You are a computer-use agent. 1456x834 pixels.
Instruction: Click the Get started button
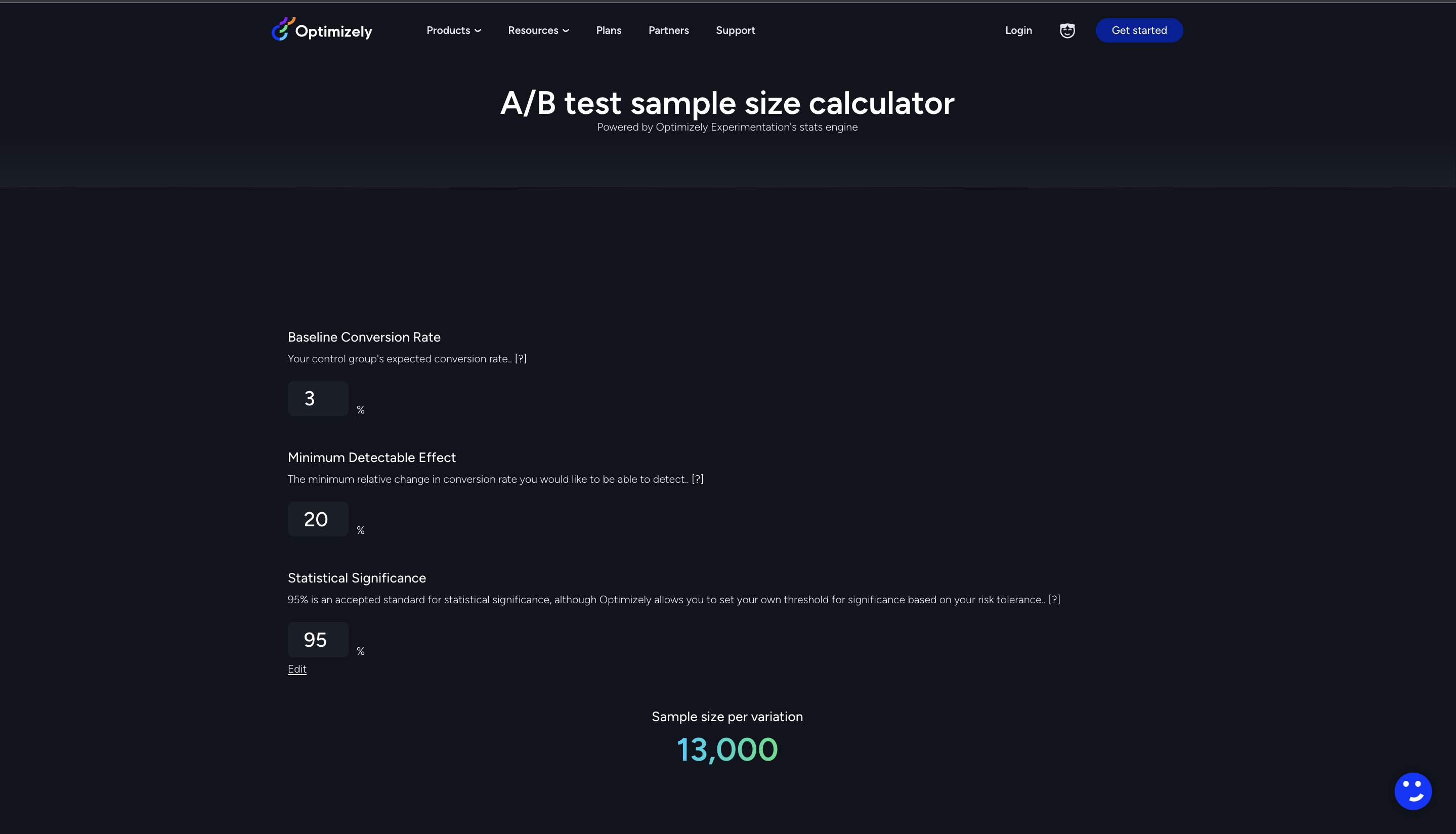coord(1139,30)
